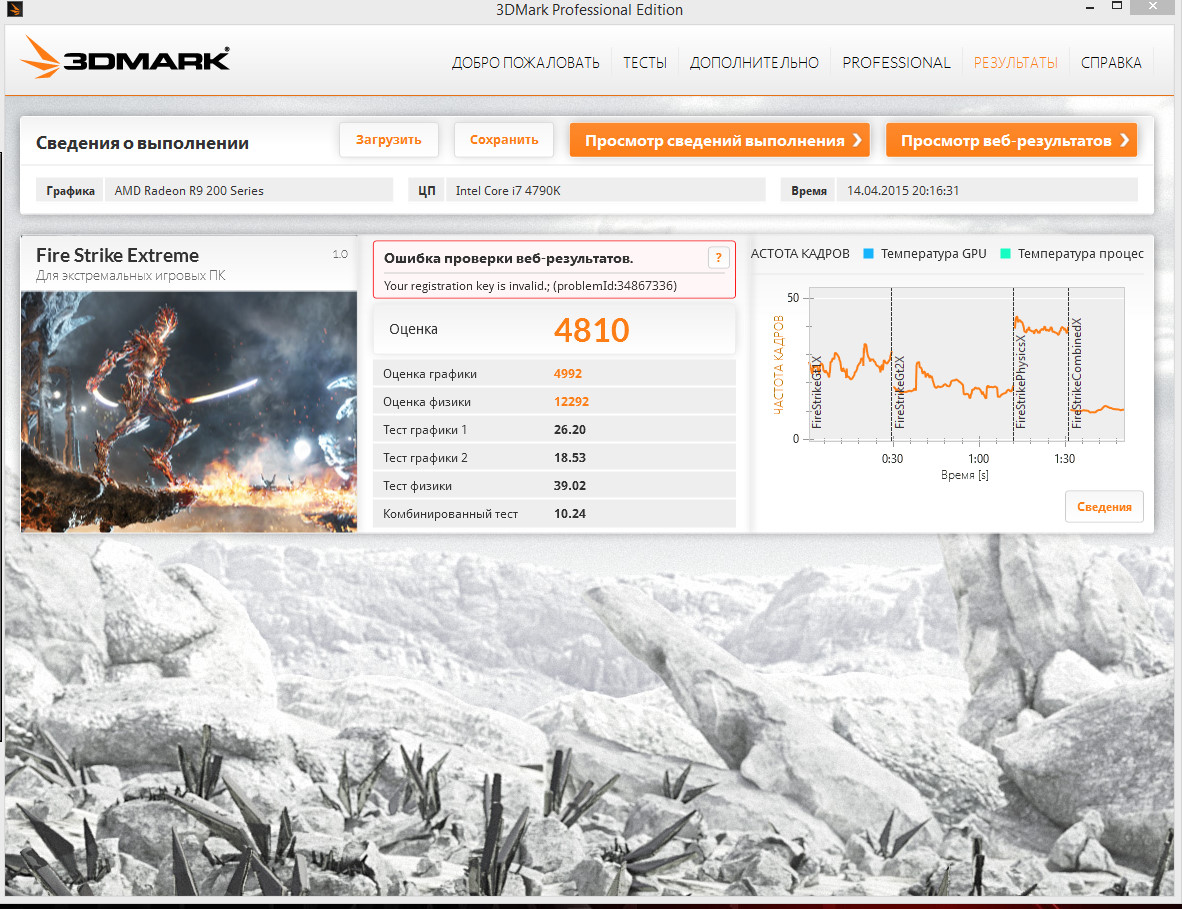Toggle the green Температура процессора legend swatch
The image size is (1182, 909).
(x=1005, y=254)
